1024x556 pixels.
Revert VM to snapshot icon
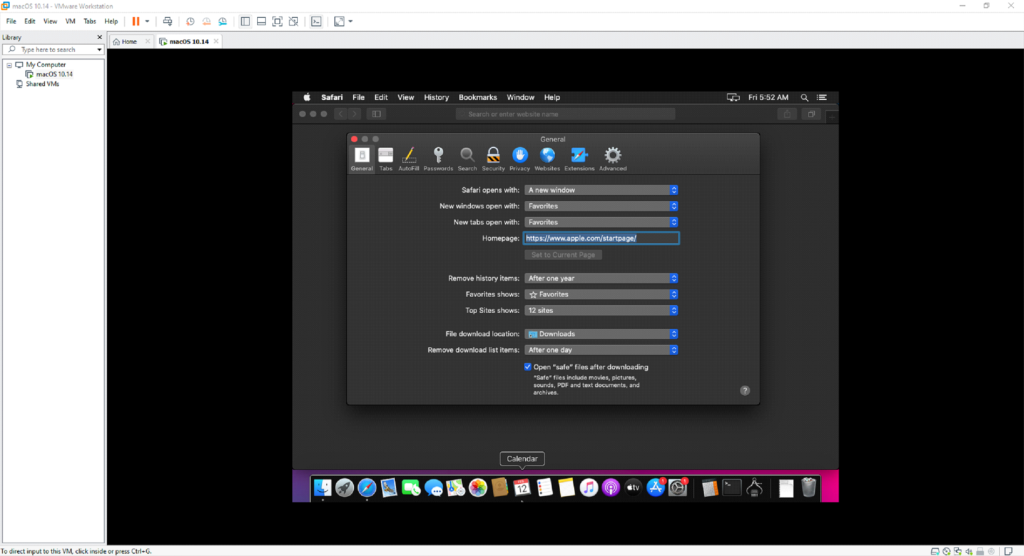point(206,22)
